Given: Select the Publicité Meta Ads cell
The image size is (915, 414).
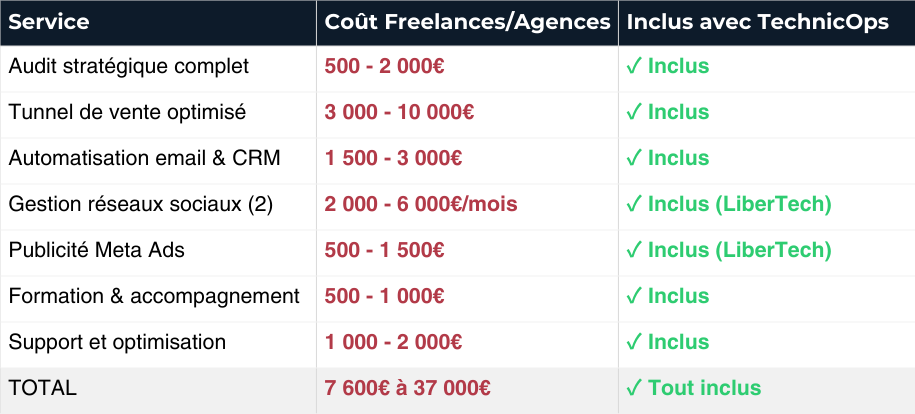Looking at the screenshot, I should pos(97,250).
